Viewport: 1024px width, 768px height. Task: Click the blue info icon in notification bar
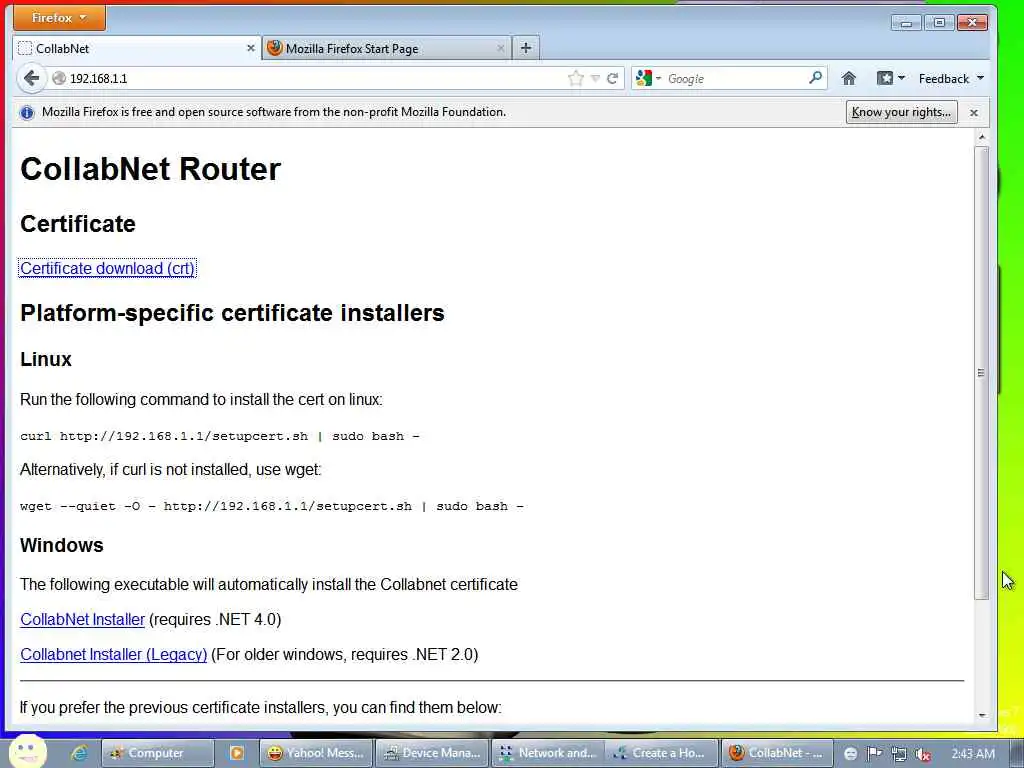(x=27, y=112)
